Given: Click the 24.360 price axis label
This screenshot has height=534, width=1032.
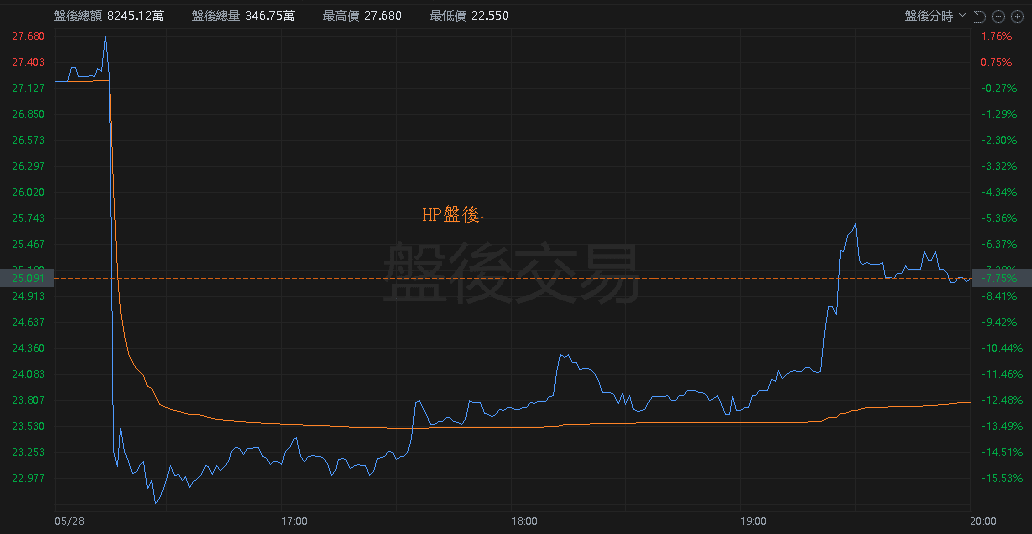Looking at the screenshot, I should 28,348.
